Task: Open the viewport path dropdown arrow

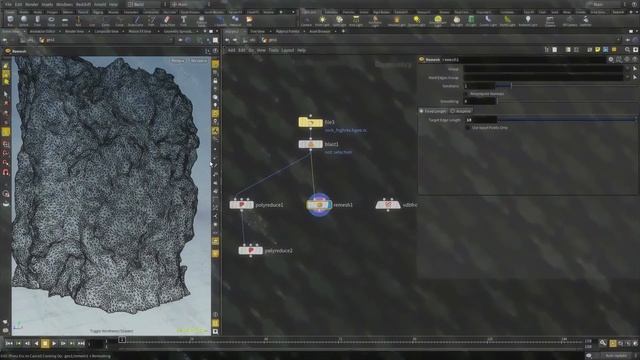Action: tap(171, 40)
